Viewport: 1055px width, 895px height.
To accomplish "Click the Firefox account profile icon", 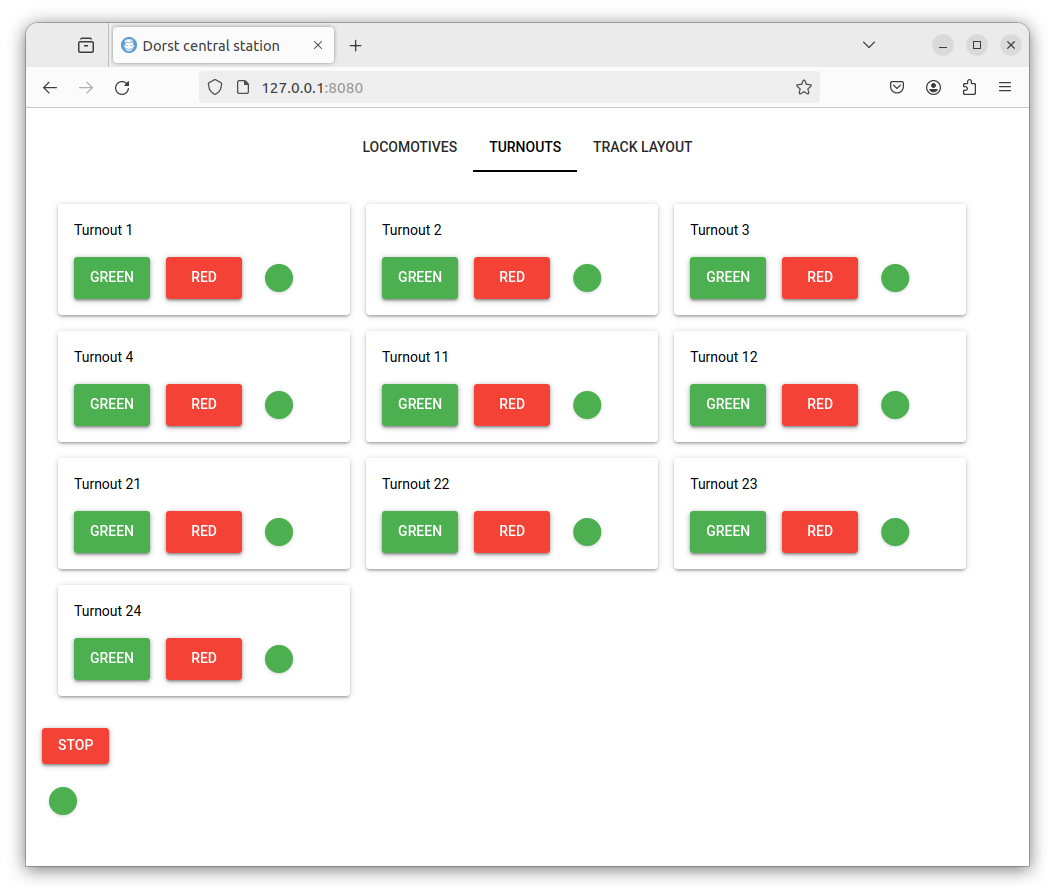I will [x=933, y=88].
